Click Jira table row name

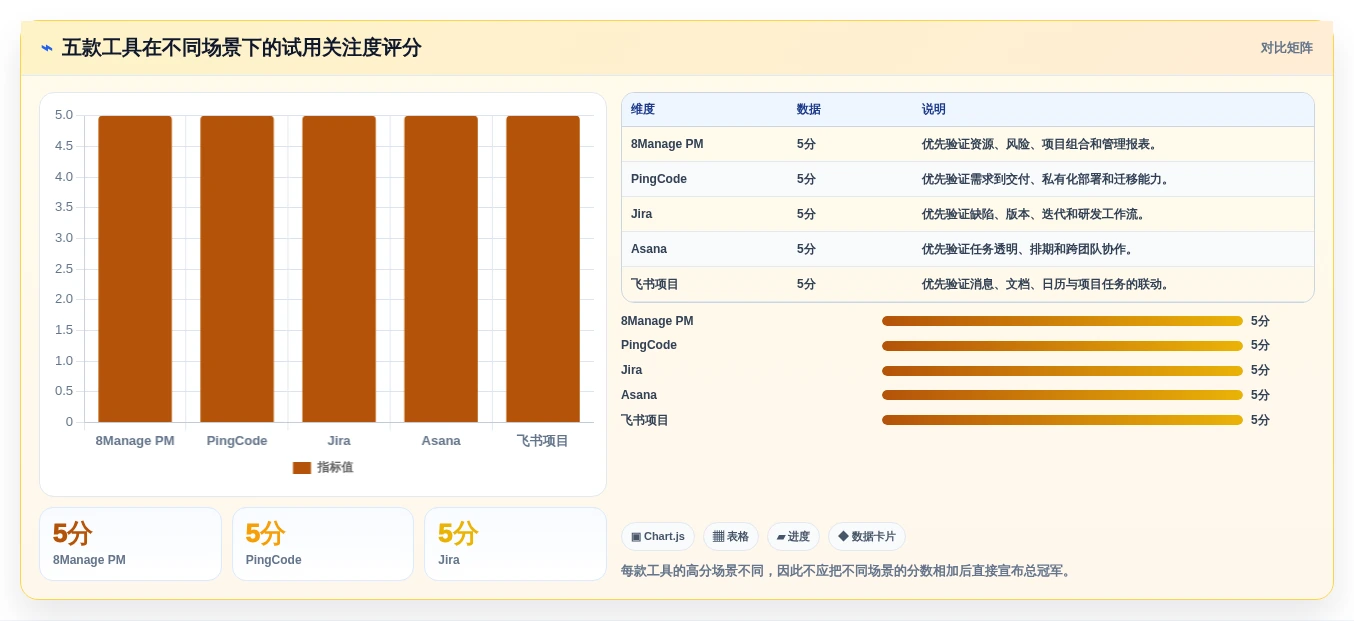coord(641,214)
